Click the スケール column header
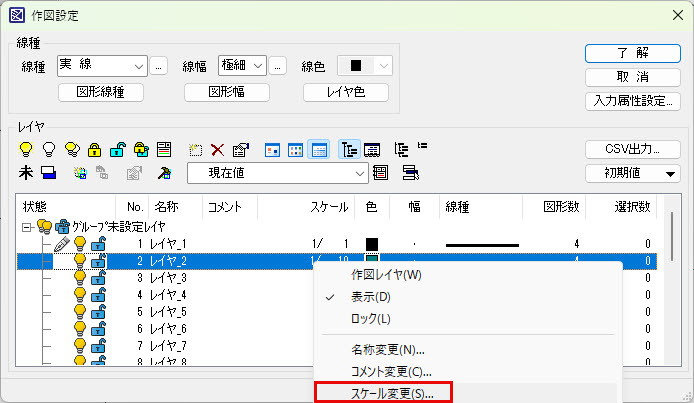 click(x=328, y=207)
